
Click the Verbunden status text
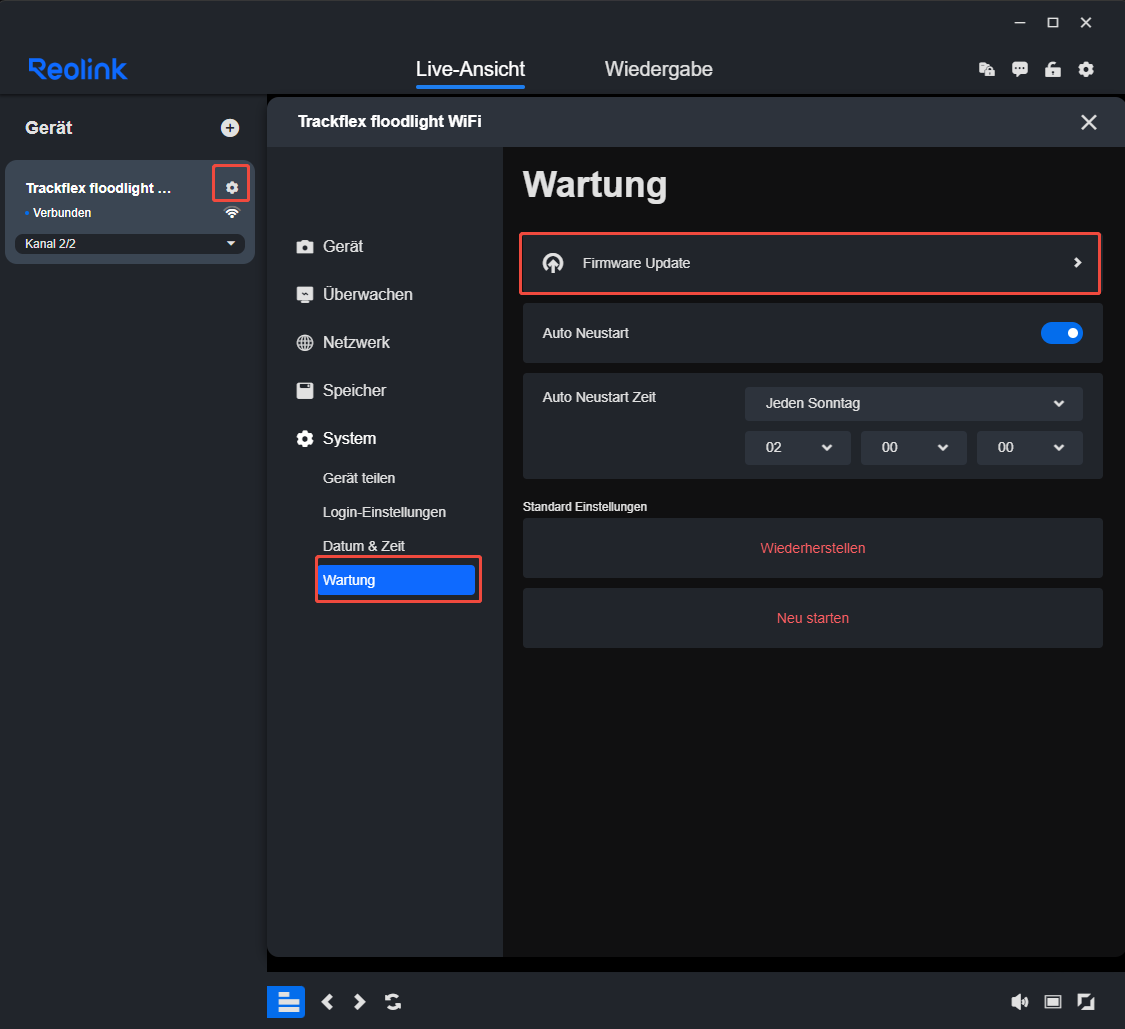(x=62, y=213)
